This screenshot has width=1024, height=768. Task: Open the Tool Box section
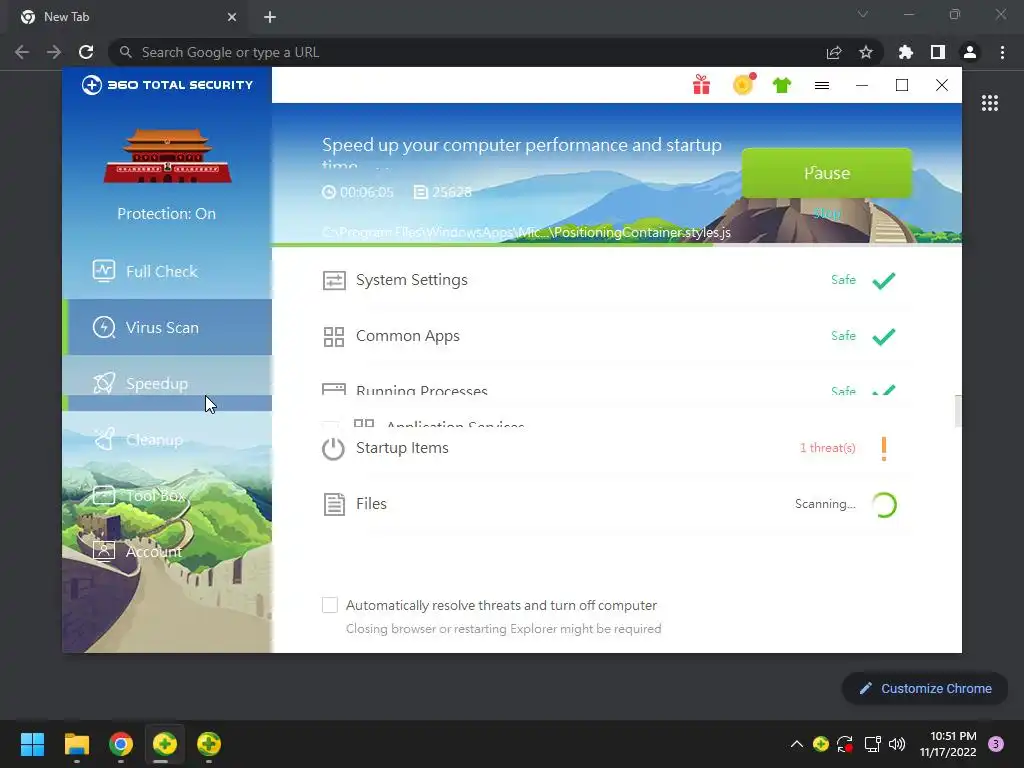[x=167, y=496]
